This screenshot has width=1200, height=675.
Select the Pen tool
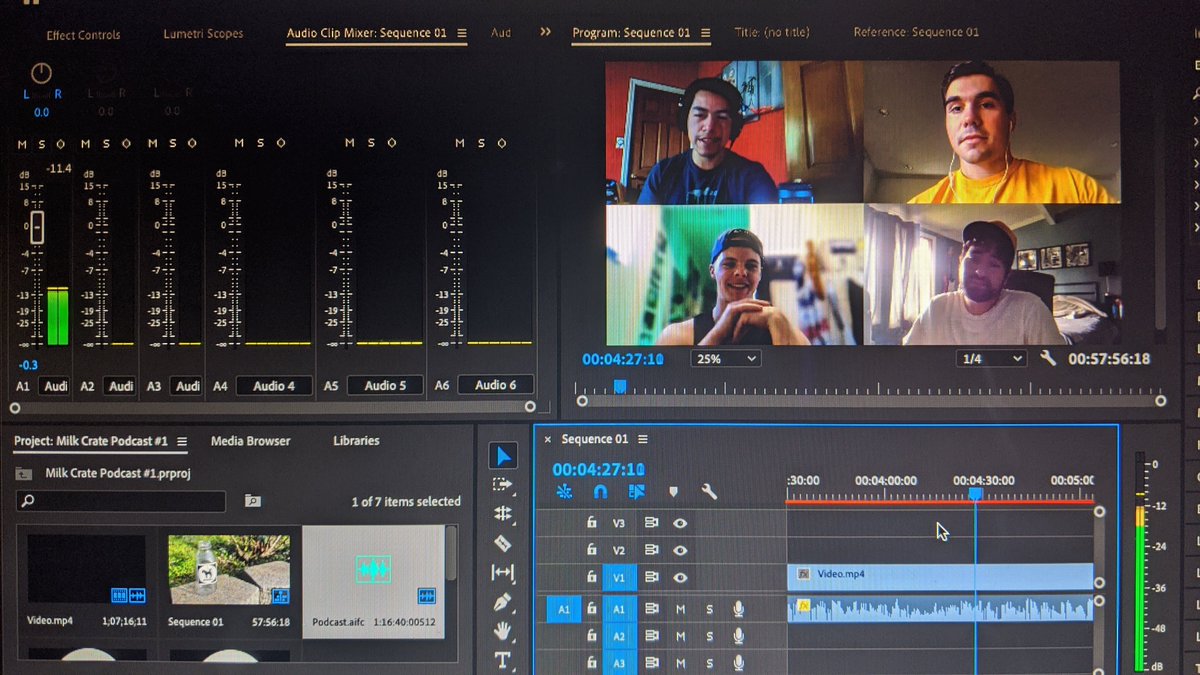pyautogui.click(x=502, y=603)
